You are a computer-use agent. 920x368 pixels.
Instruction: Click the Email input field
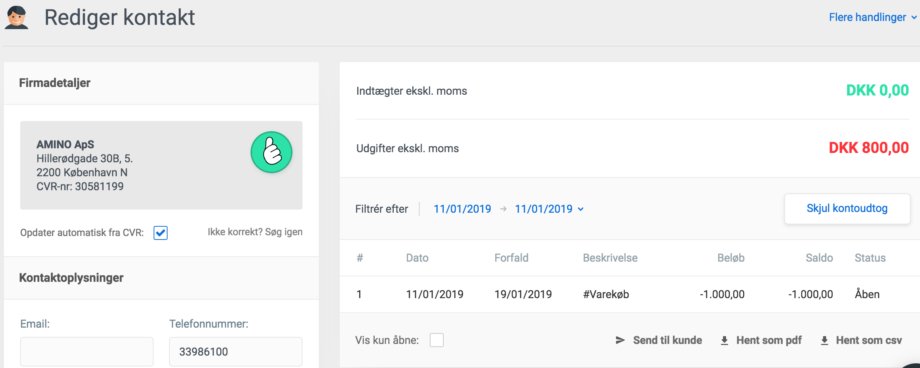click(x=87, y=352)
